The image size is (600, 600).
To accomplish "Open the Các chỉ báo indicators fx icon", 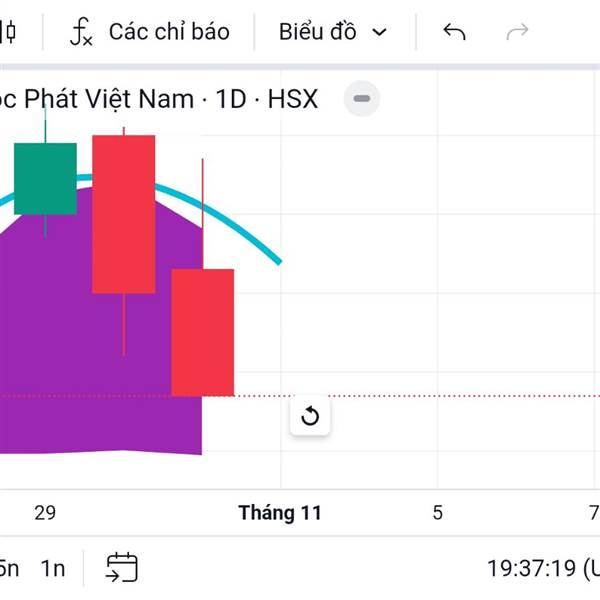I will coord(81,32).
